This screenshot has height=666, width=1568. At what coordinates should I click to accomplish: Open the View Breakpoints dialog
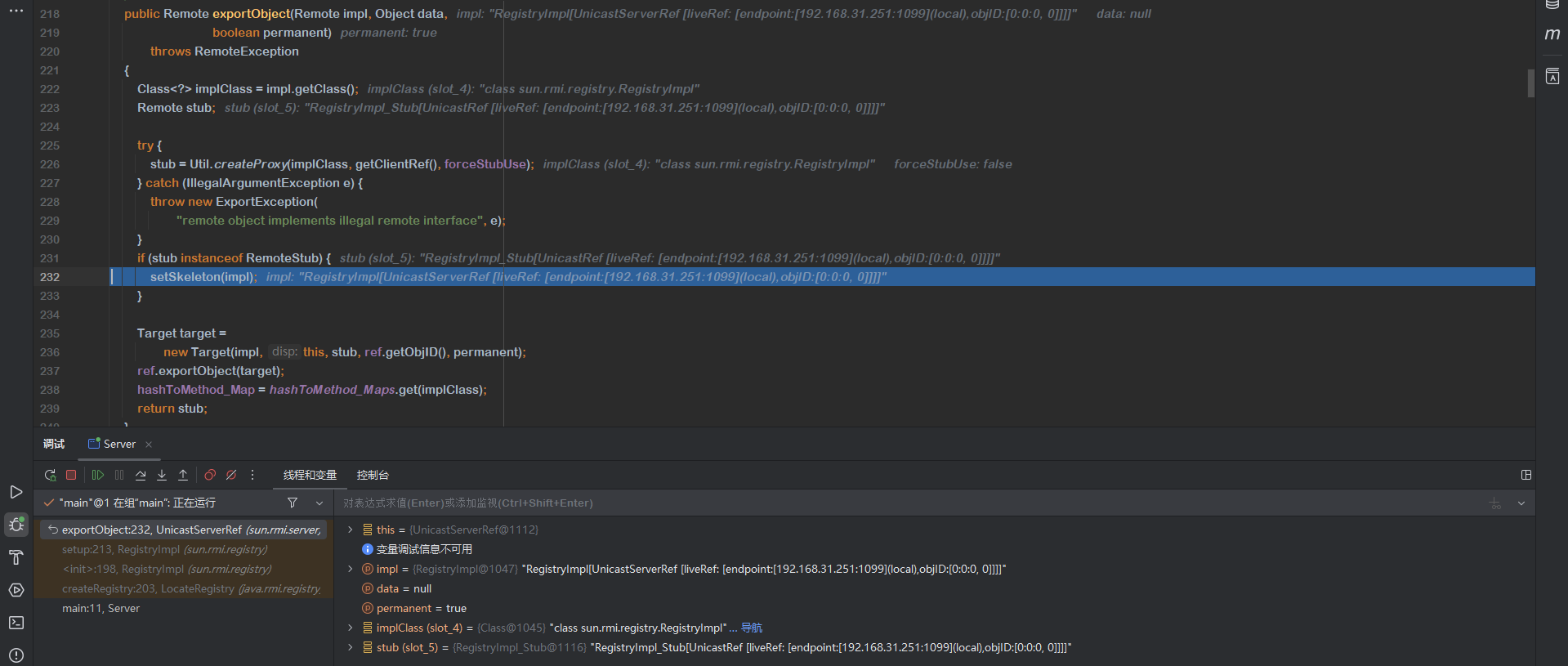[210, 475]
